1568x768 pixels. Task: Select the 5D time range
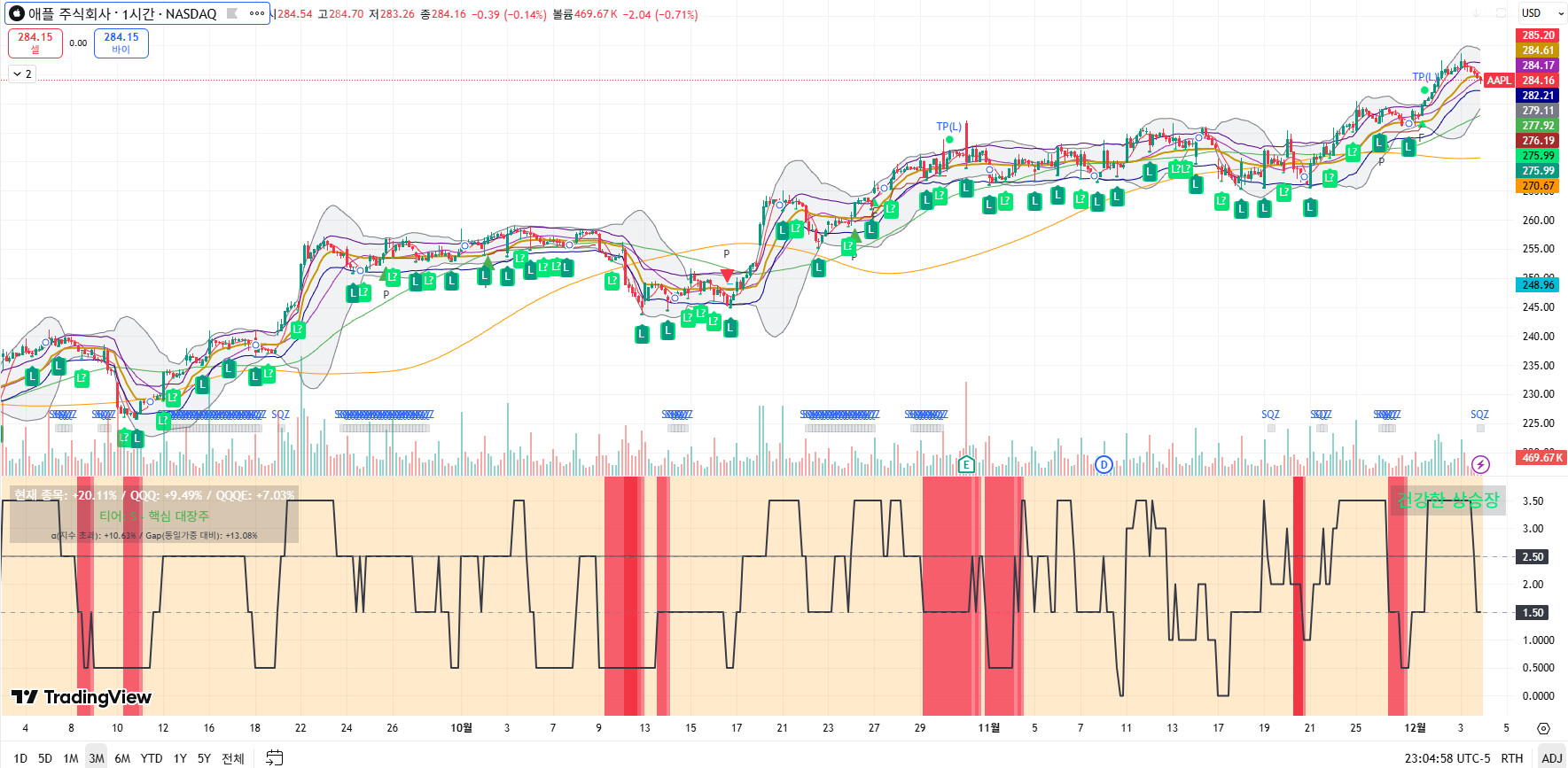(45, 758)
